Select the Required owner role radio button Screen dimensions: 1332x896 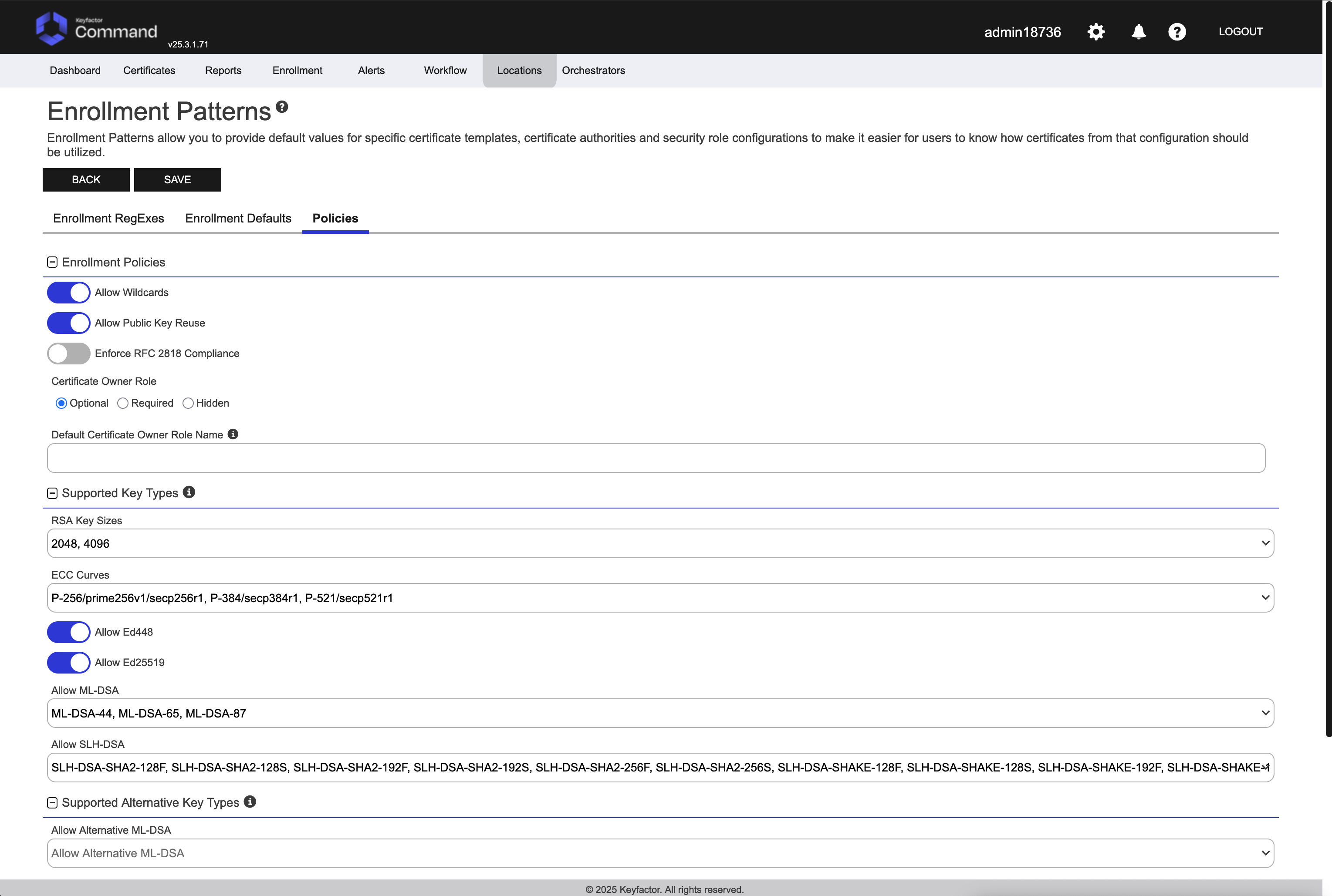[x=123, y=404]
